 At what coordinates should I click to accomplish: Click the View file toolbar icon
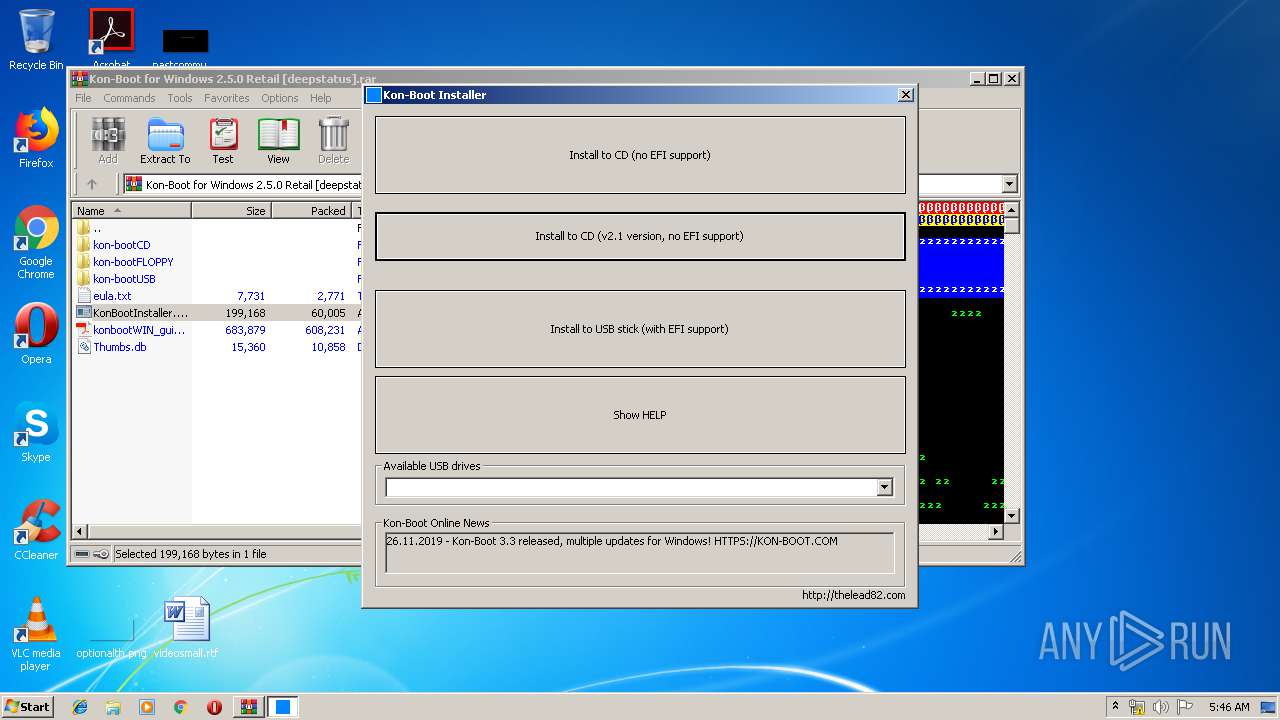click(x=278, y=140)
